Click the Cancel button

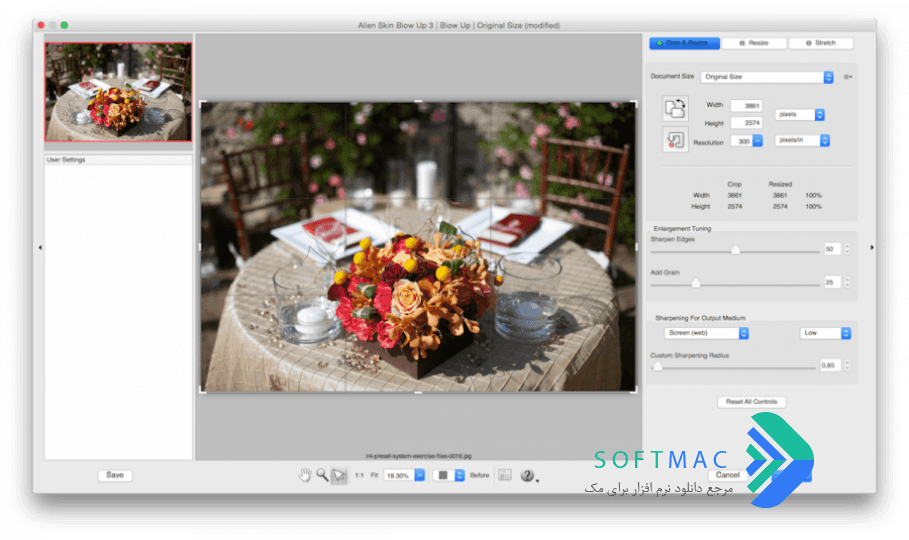pos(728,475)
